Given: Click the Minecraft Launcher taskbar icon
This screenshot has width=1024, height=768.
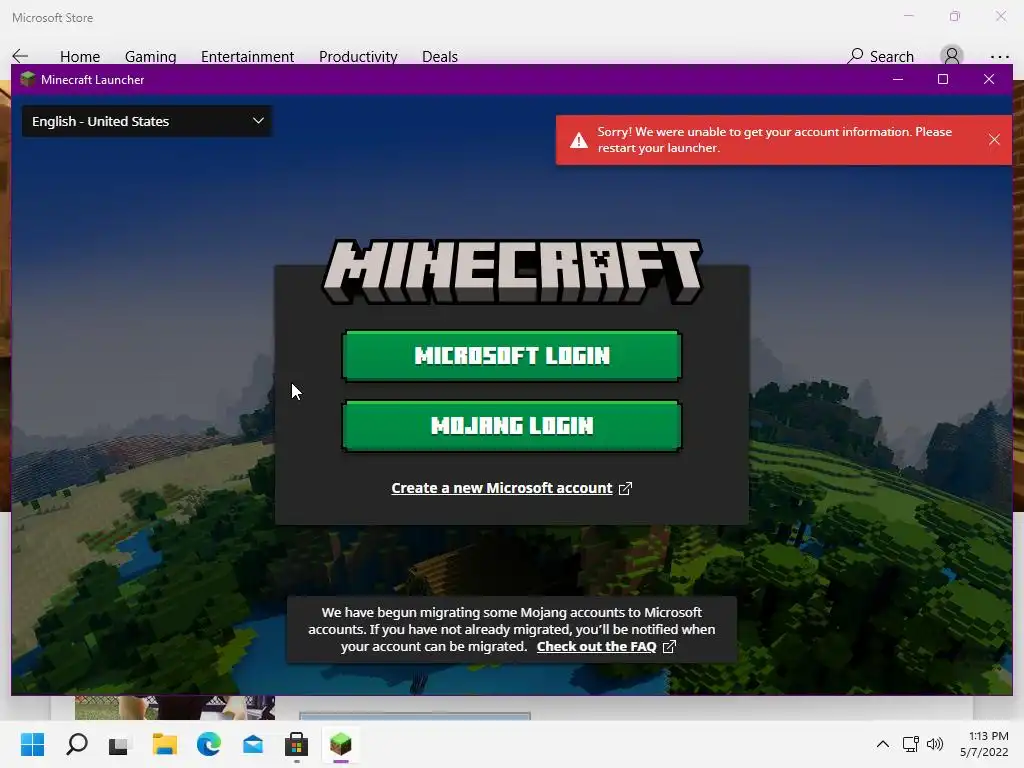Looking at the screenshot, I should [341, 744].
